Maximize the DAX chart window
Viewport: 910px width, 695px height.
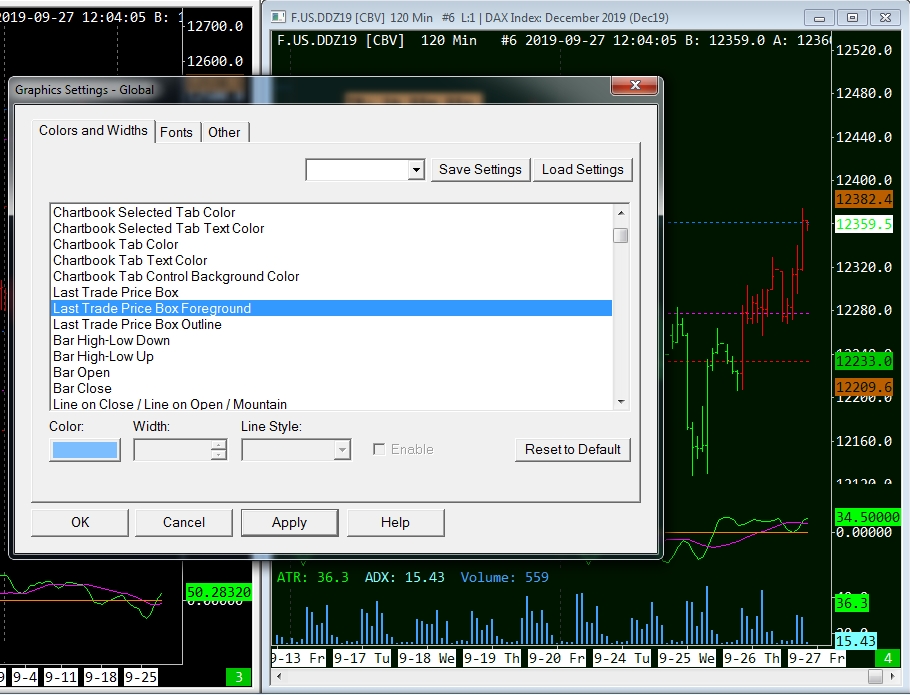tap(852, 17)
